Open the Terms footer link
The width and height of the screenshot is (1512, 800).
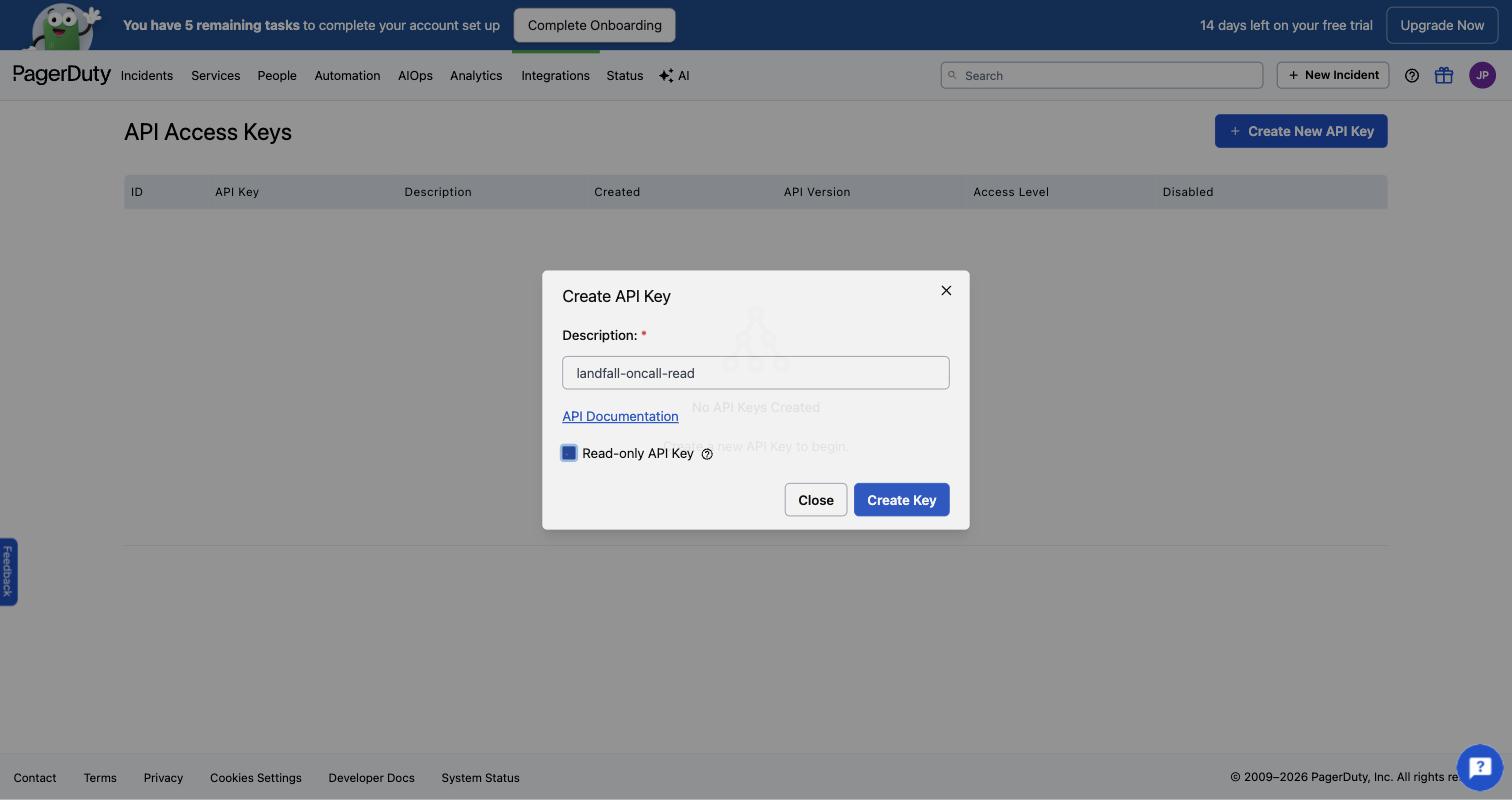[x=100, y=778]
